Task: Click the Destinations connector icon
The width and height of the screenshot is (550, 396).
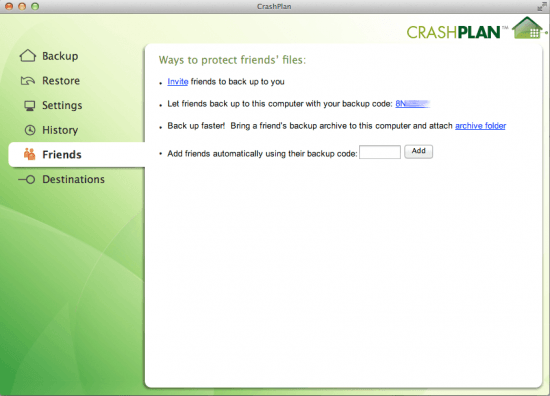Action: 27,180
